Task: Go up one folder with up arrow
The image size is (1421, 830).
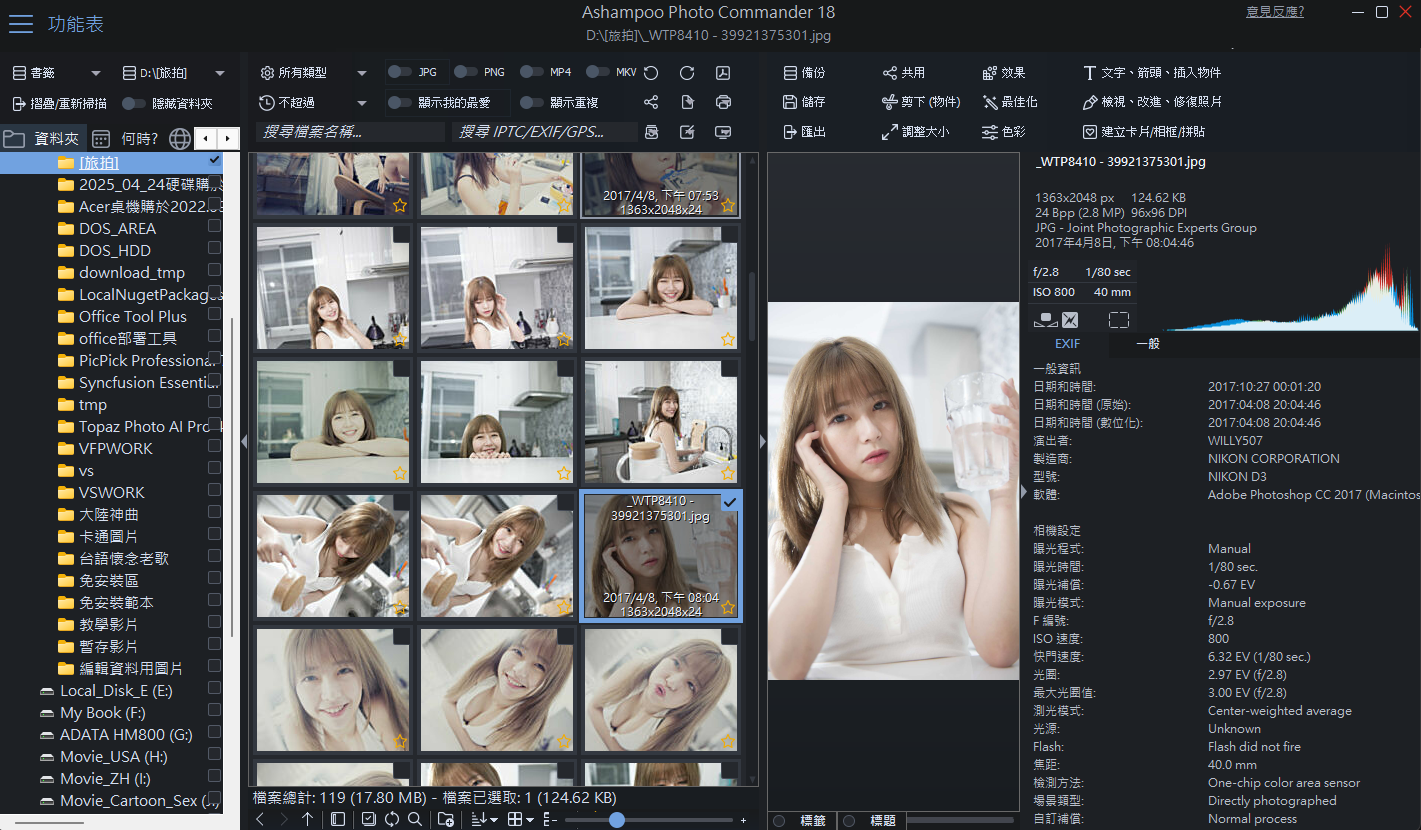Action: click(x=307, y=819)
